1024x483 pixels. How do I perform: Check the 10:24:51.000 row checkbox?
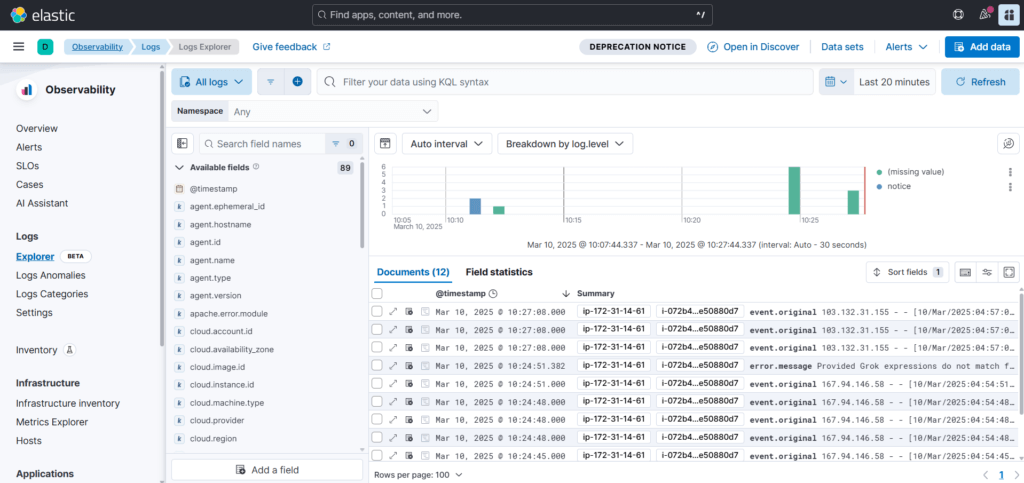[377, 384]
